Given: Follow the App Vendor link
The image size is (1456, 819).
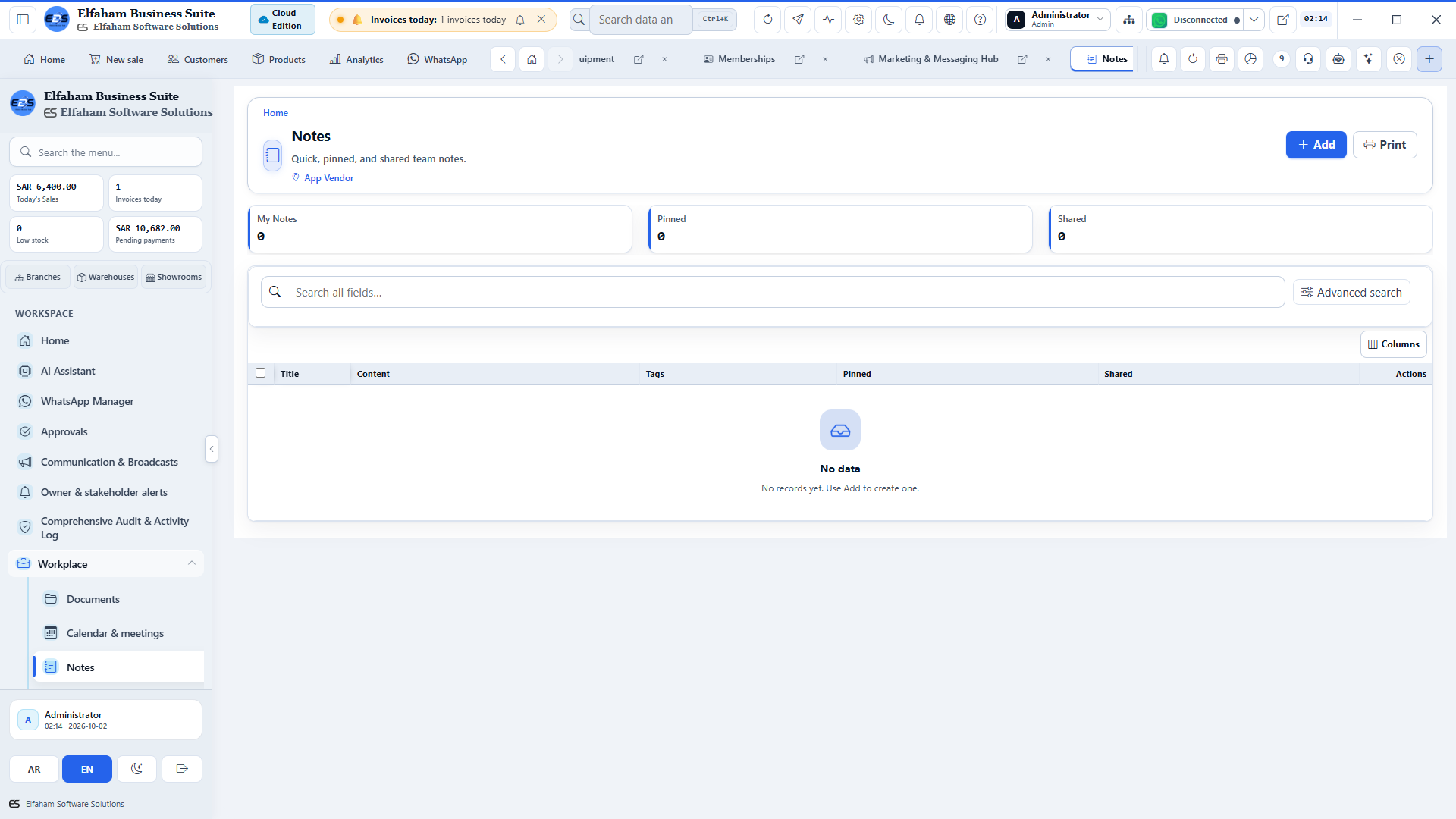Looking at the screenshot, I should [x=328, y=178].
